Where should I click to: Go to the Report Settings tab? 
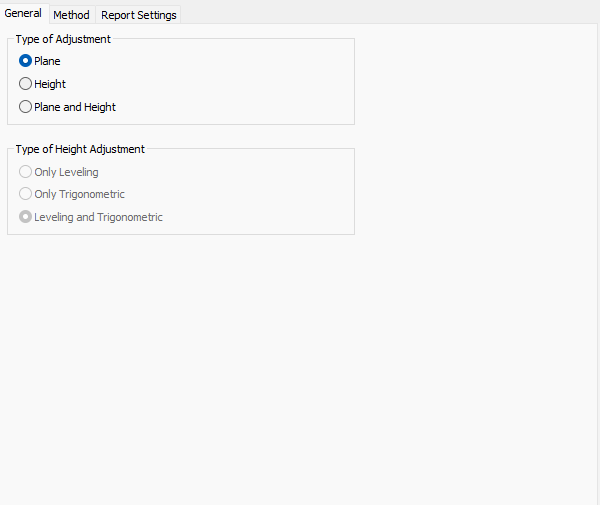(138, 15)
